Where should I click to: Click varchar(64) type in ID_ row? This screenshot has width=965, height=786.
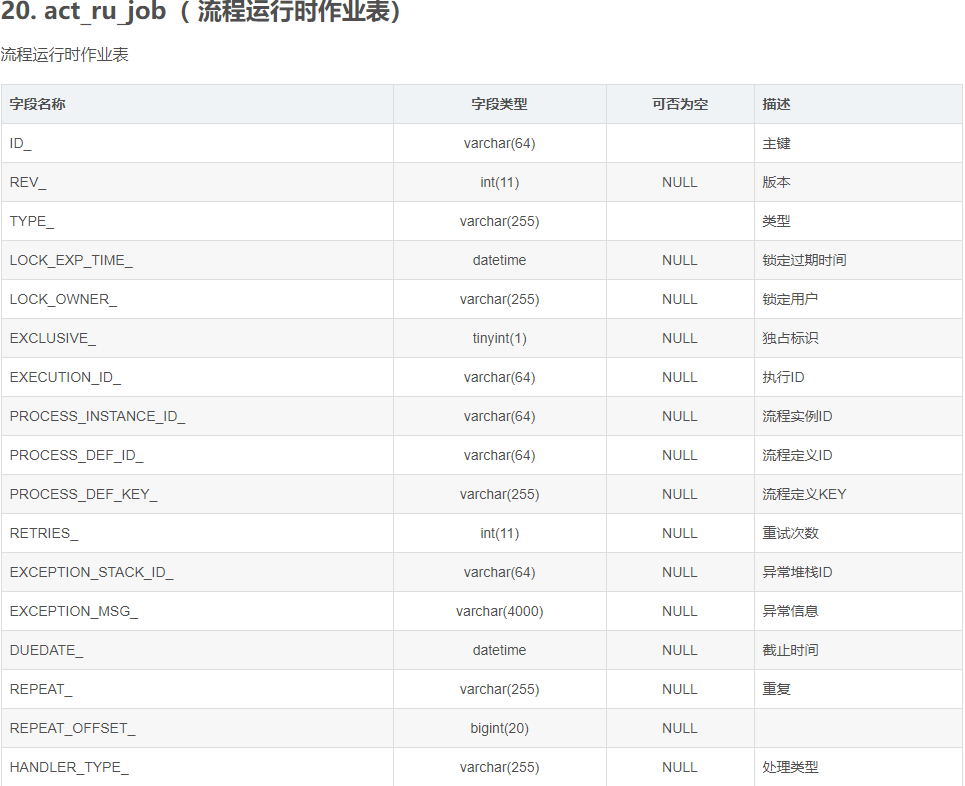(499, 143)
